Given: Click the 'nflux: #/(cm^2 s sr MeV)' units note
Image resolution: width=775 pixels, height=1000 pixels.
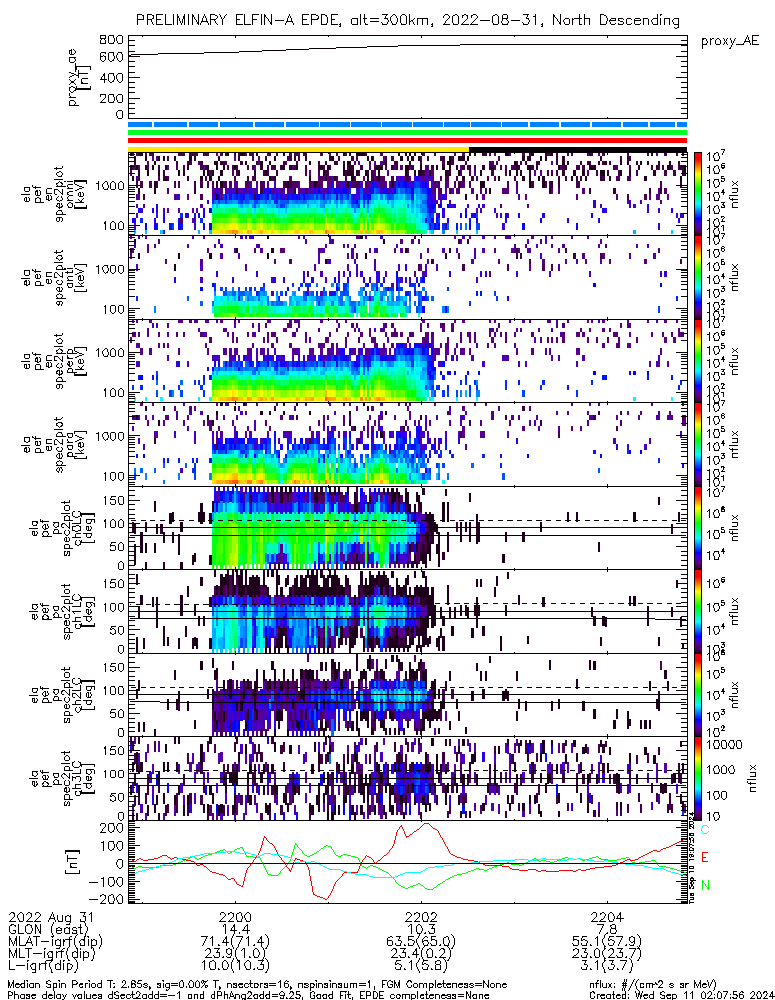Looking at the screenshot, I should [653, 985].
